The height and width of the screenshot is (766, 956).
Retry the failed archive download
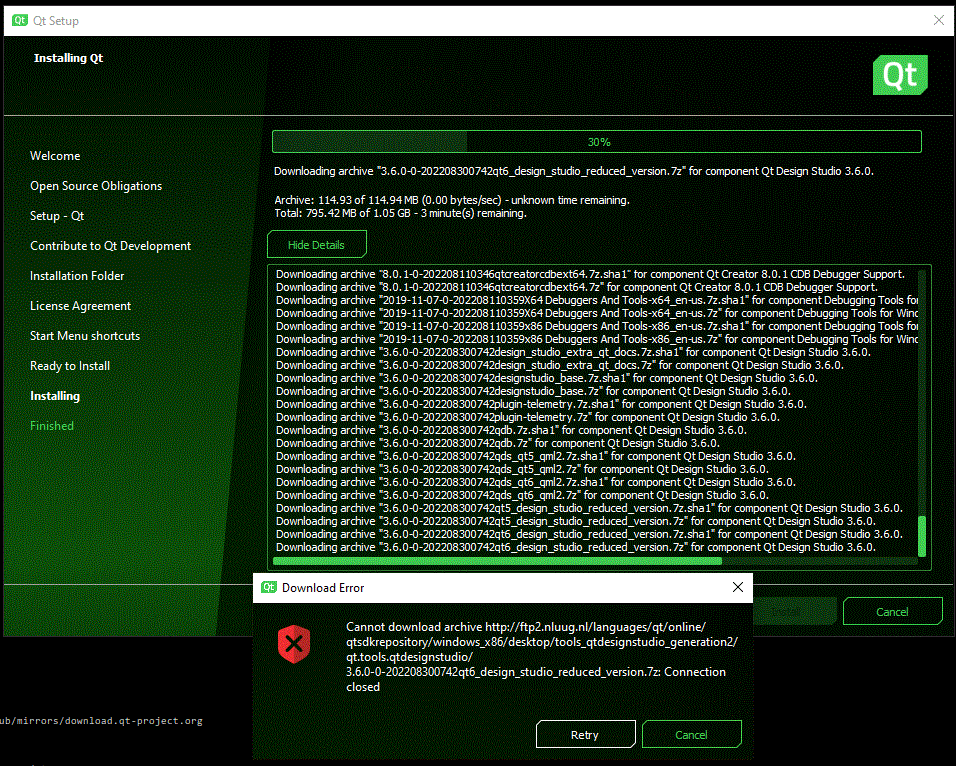[585, 734]
